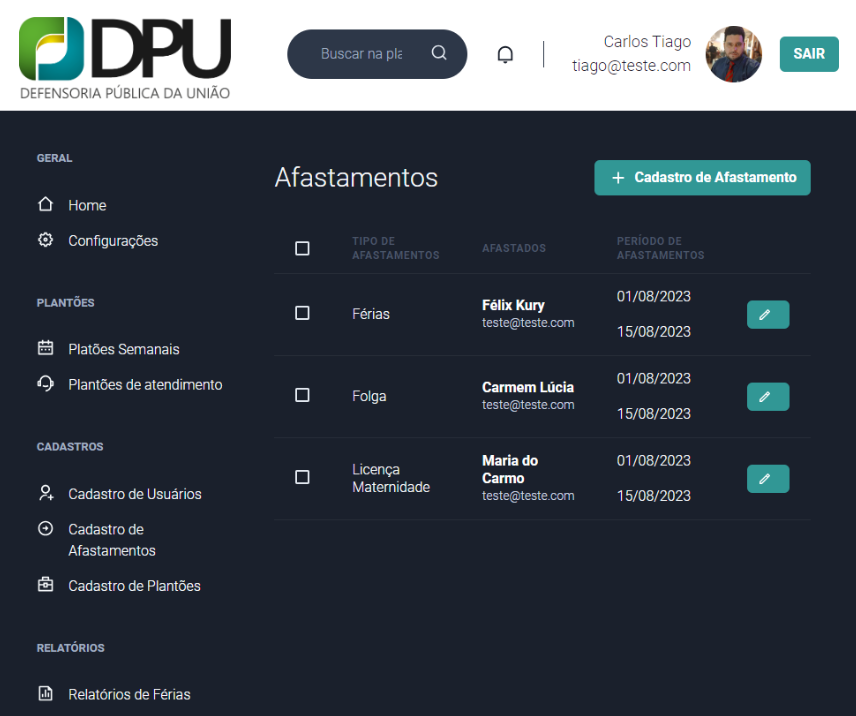The width and height of the screenshot is (856, 716).
Task: Click the notification bell icon
Action: point(505,54)
